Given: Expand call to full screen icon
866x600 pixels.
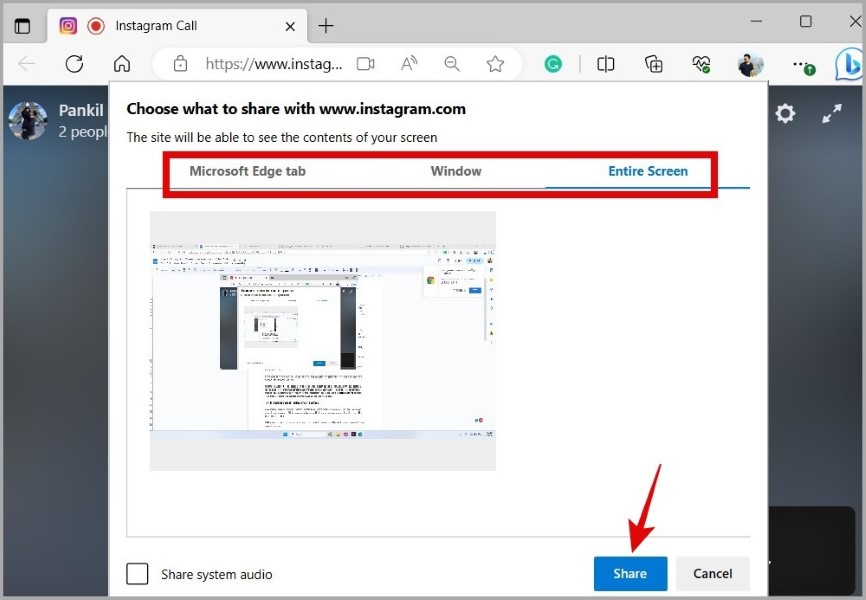Looking at the screenshot, I should (x=832, y=113).
